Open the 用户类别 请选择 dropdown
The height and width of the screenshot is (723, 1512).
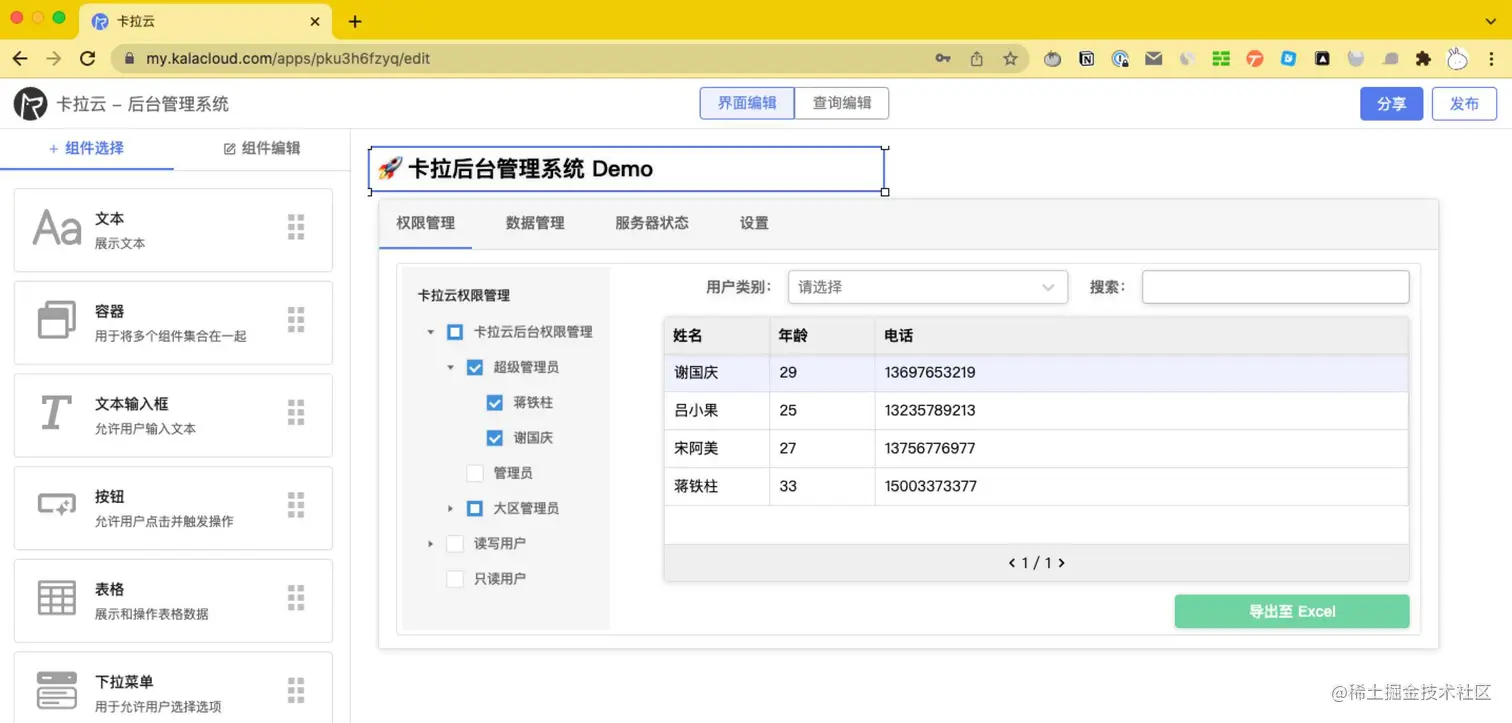coord(927,287)
